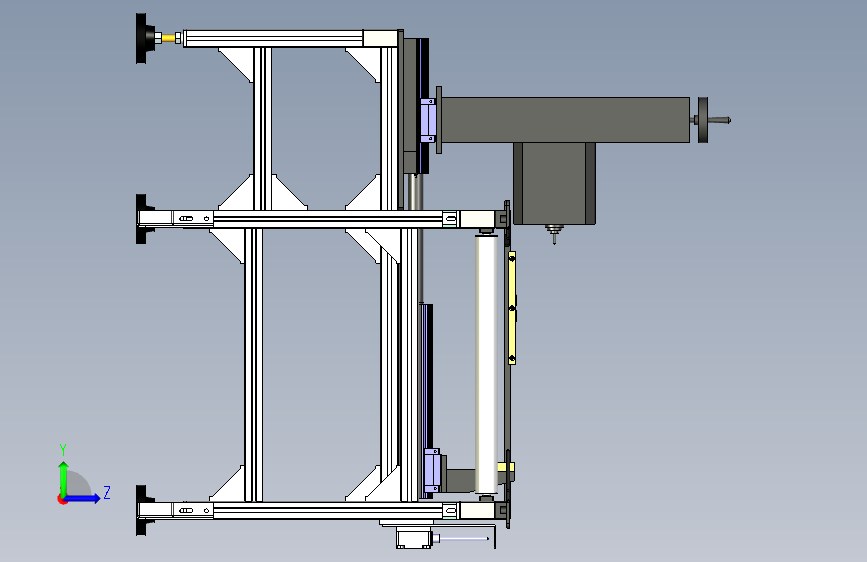The height and width of the screenshot is (562, 867).
Task: Click the green Y axis arrow of the triad
Action: (64, 478)
